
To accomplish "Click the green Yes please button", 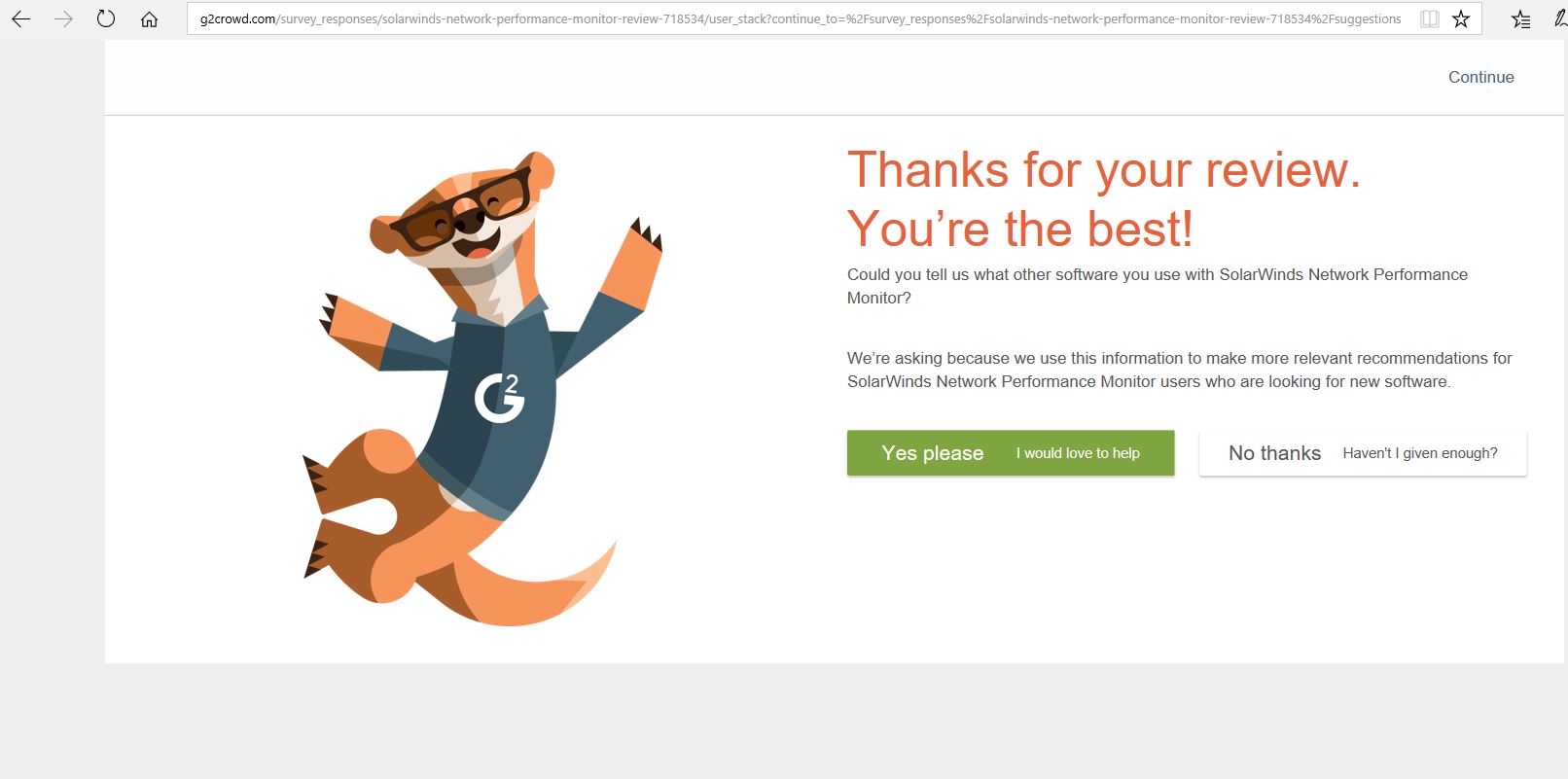I will pyautogui.click(x=1011, y=453).
